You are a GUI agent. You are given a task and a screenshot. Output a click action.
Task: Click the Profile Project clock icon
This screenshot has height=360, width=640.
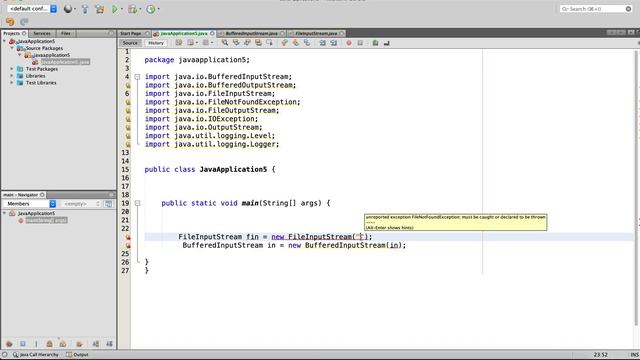[x=151, y=9]
